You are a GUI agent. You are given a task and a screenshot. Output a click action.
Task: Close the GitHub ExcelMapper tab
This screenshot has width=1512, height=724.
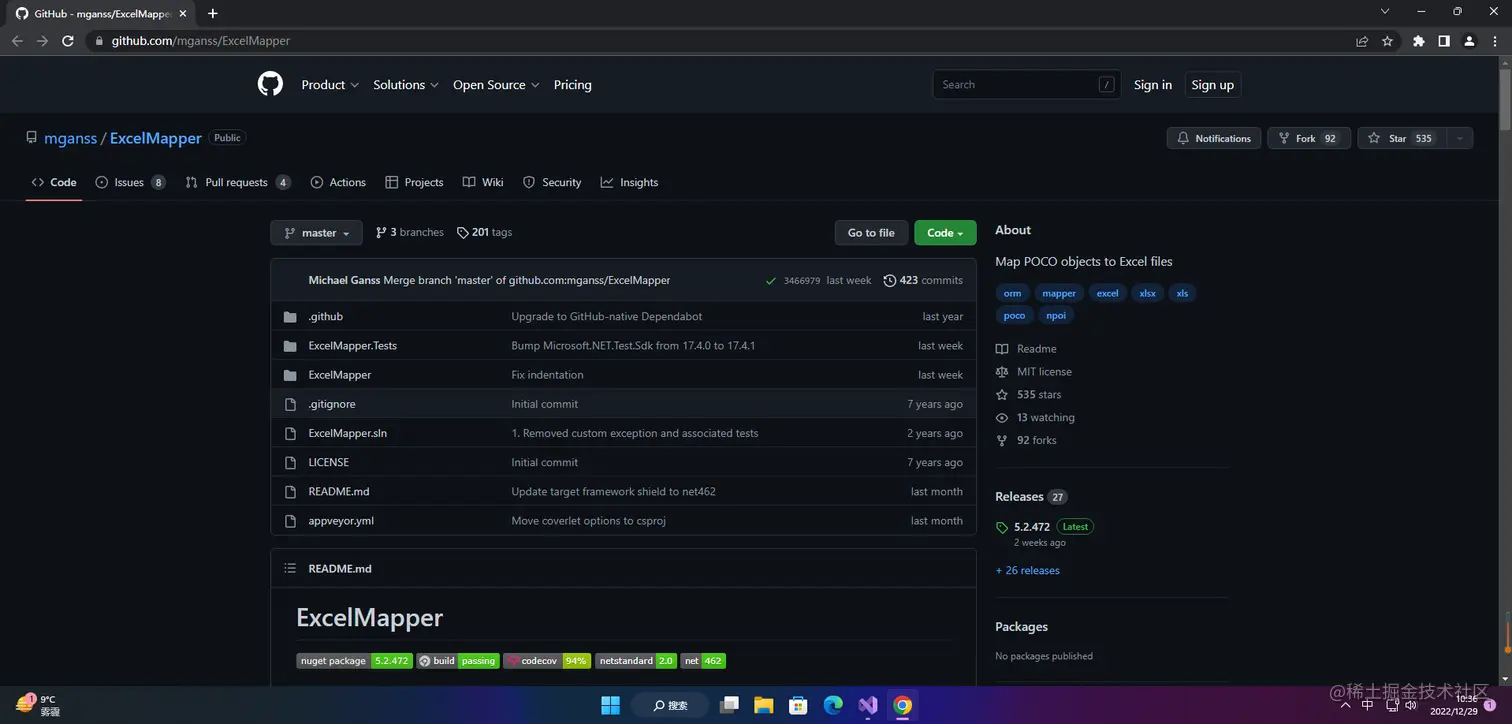(183, 14)
